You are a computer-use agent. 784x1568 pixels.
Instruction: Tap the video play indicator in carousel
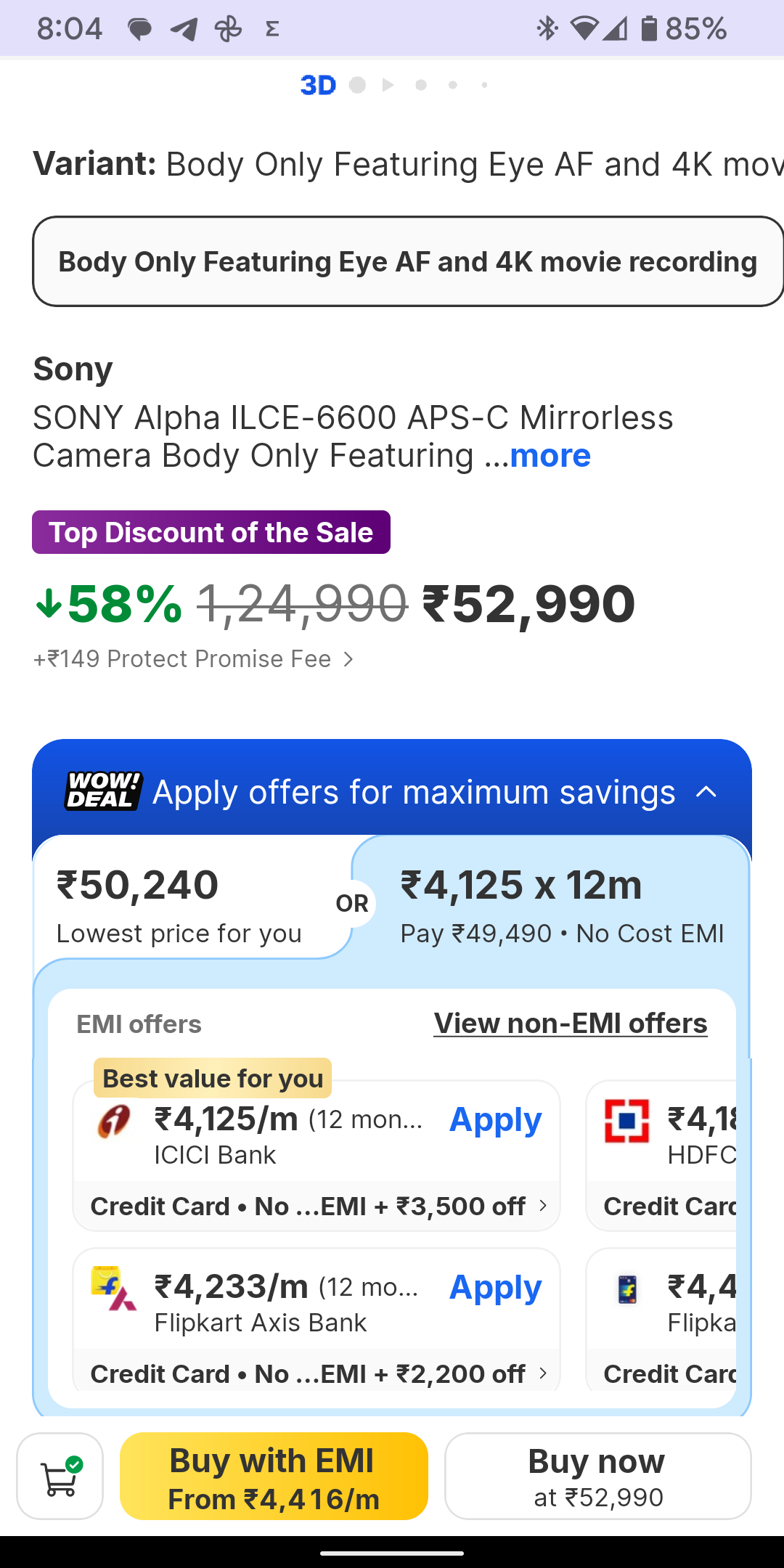(388, 86)
